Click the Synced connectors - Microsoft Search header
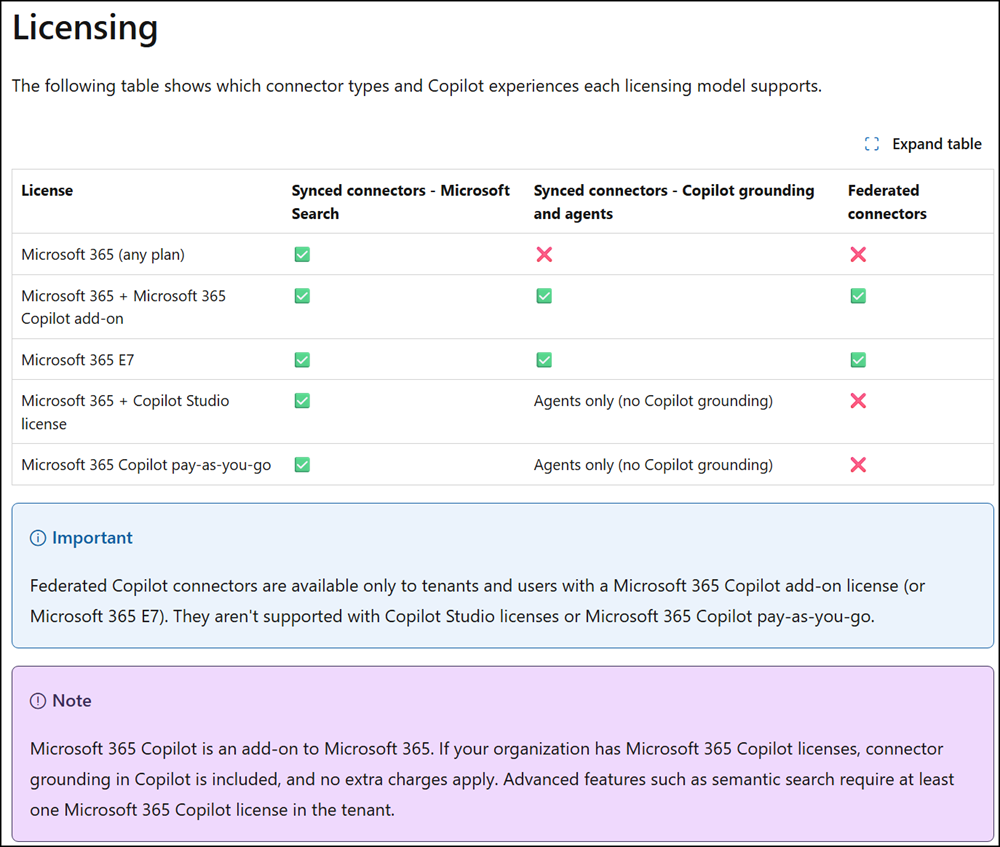The height and width of the screenshot is (847, 1000). [x=401, y=202]
